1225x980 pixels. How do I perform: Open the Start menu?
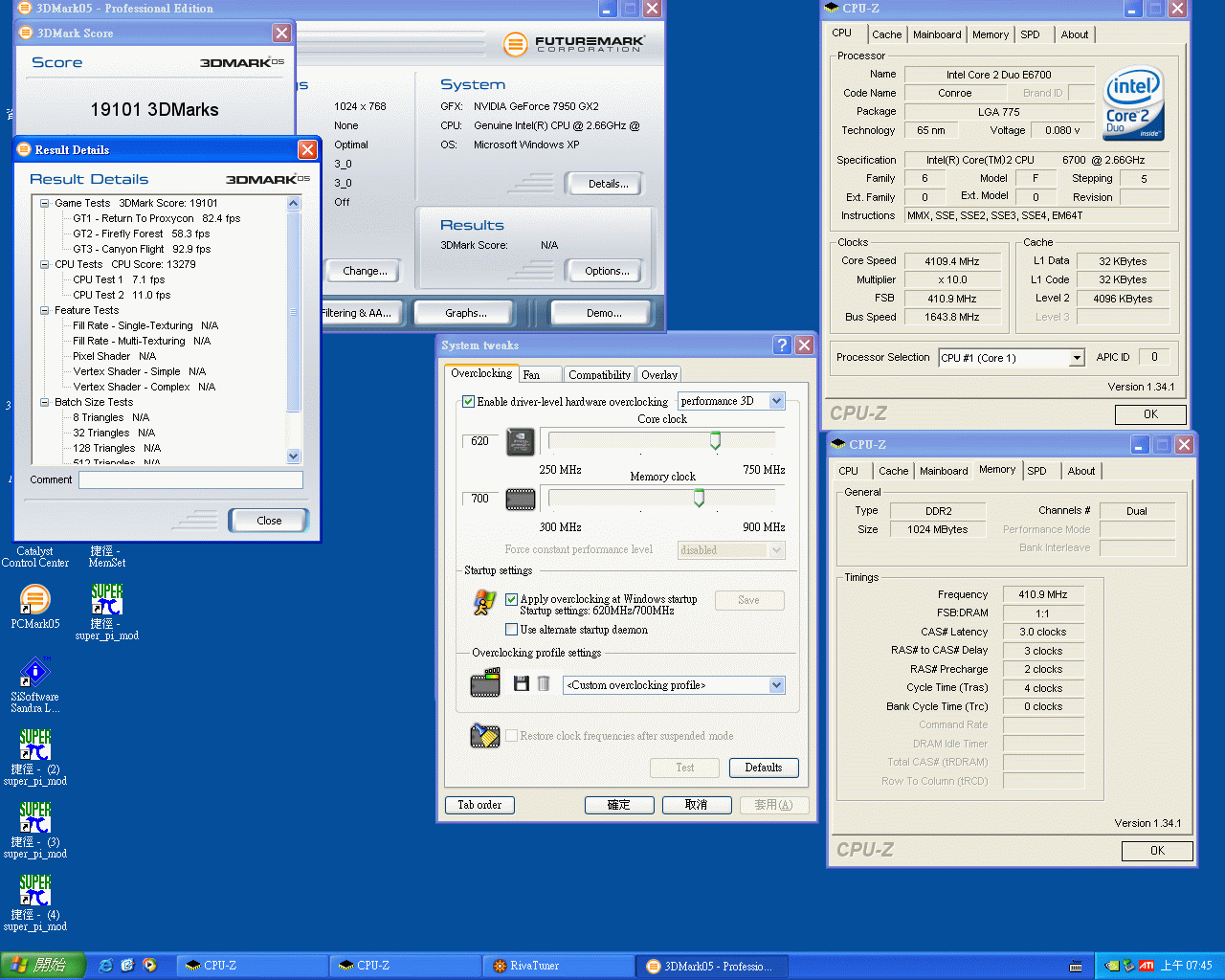(x=43, y=966)
